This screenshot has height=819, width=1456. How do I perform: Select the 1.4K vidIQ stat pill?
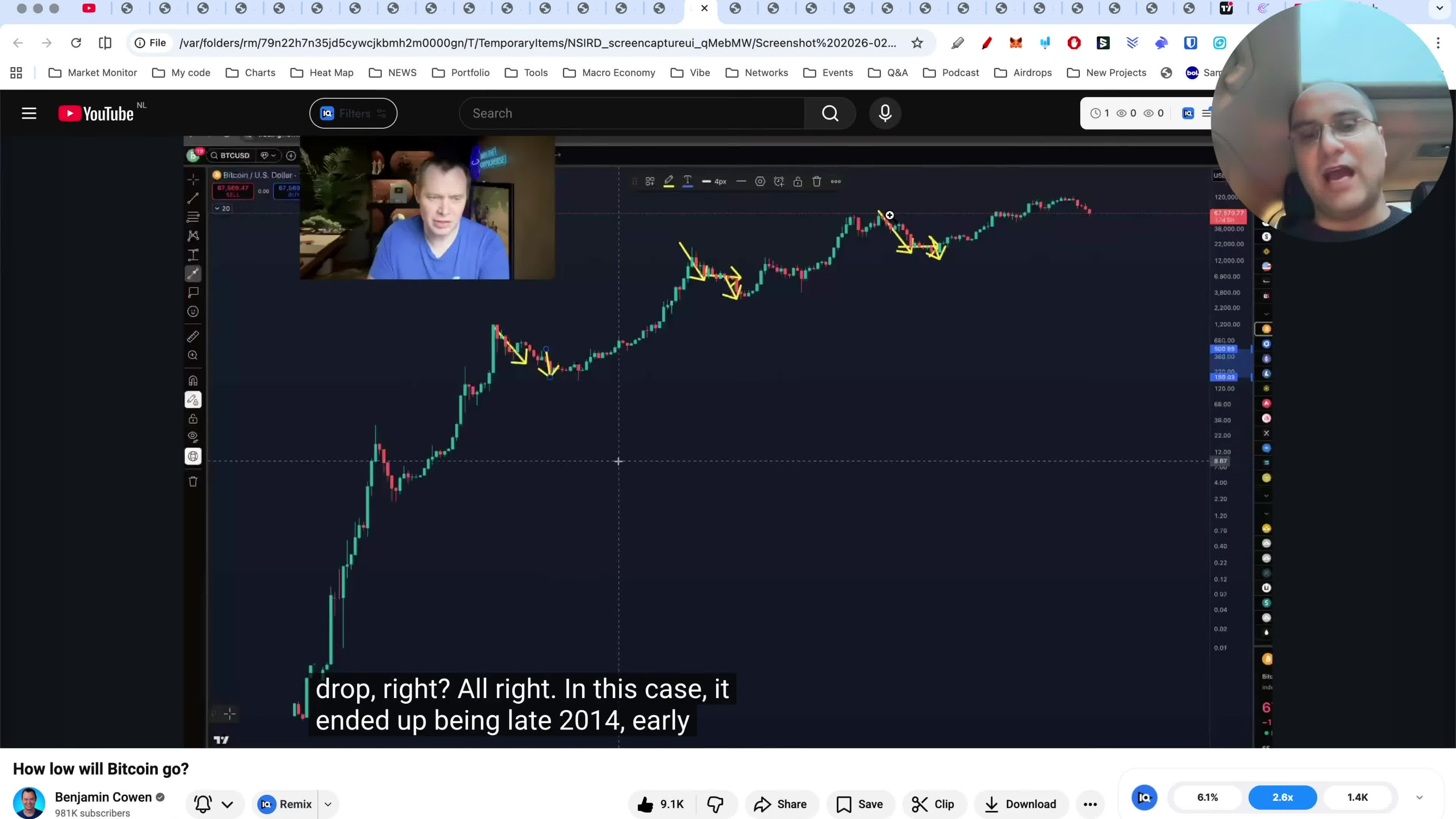1358,797
